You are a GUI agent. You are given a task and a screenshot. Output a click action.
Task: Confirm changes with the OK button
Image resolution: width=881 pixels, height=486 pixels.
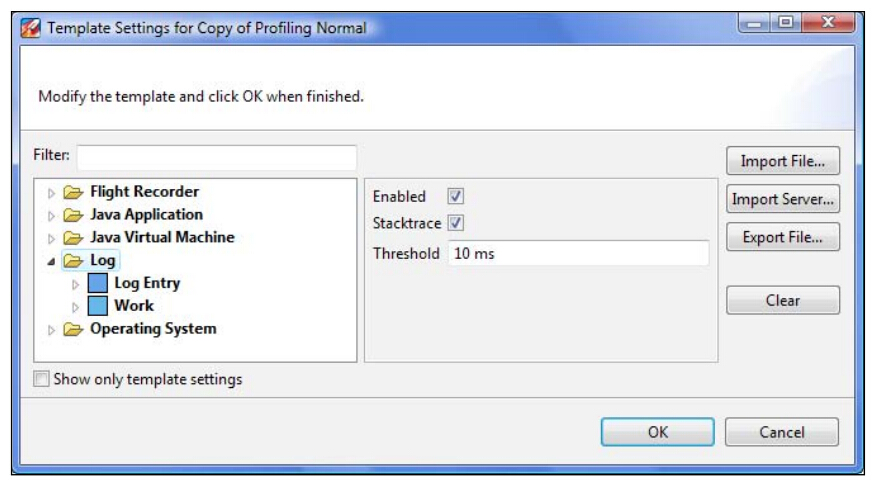pyautogui.click(x=657, y=432)
